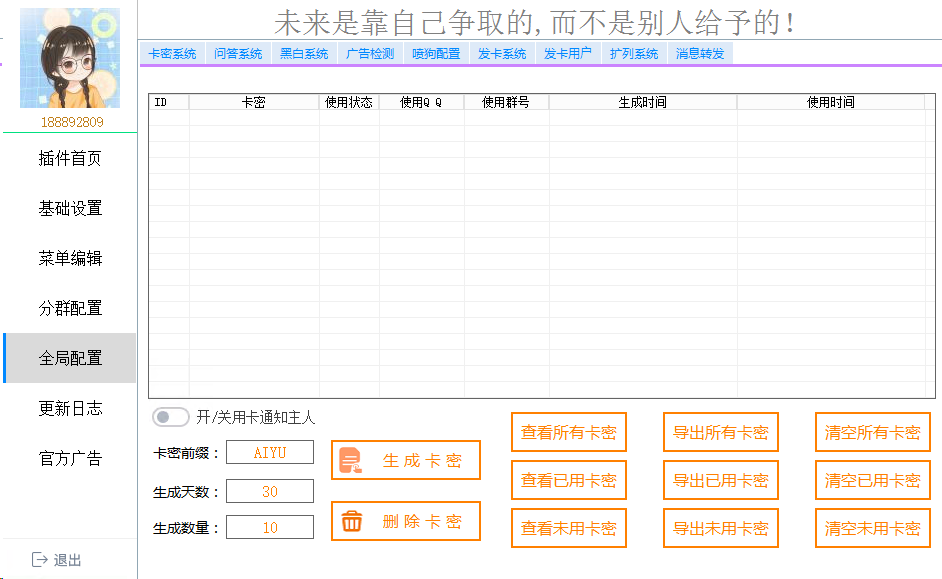Image resolution: width=942 pixels, height=579 pixels.
Task: Click the 卡密前缀 input showing AIYU
Action: coord(269,453)
